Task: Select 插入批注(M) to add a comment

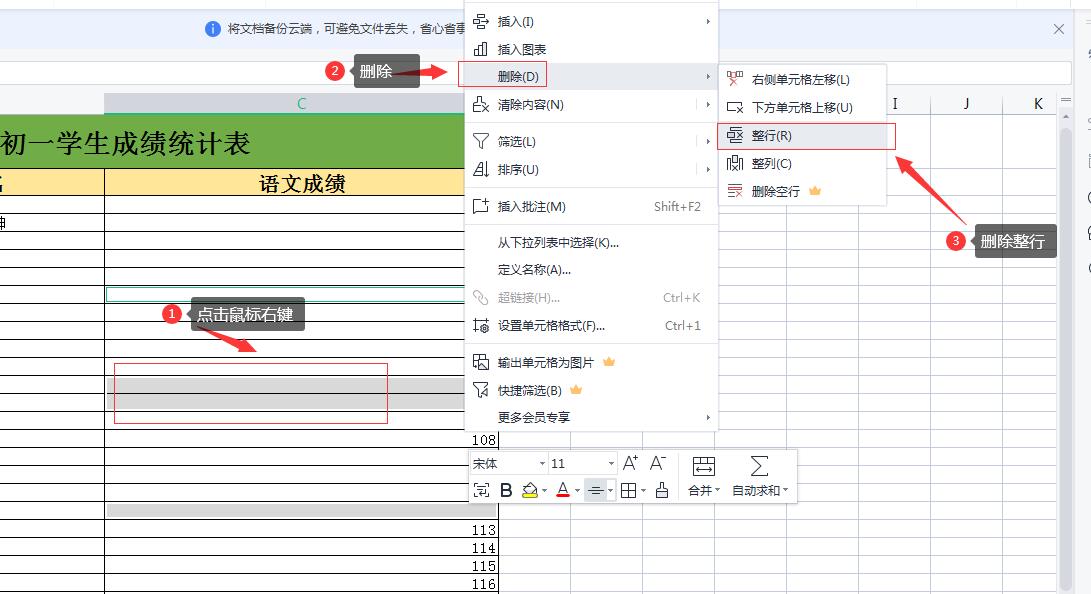Action: (x=591, y=207)
